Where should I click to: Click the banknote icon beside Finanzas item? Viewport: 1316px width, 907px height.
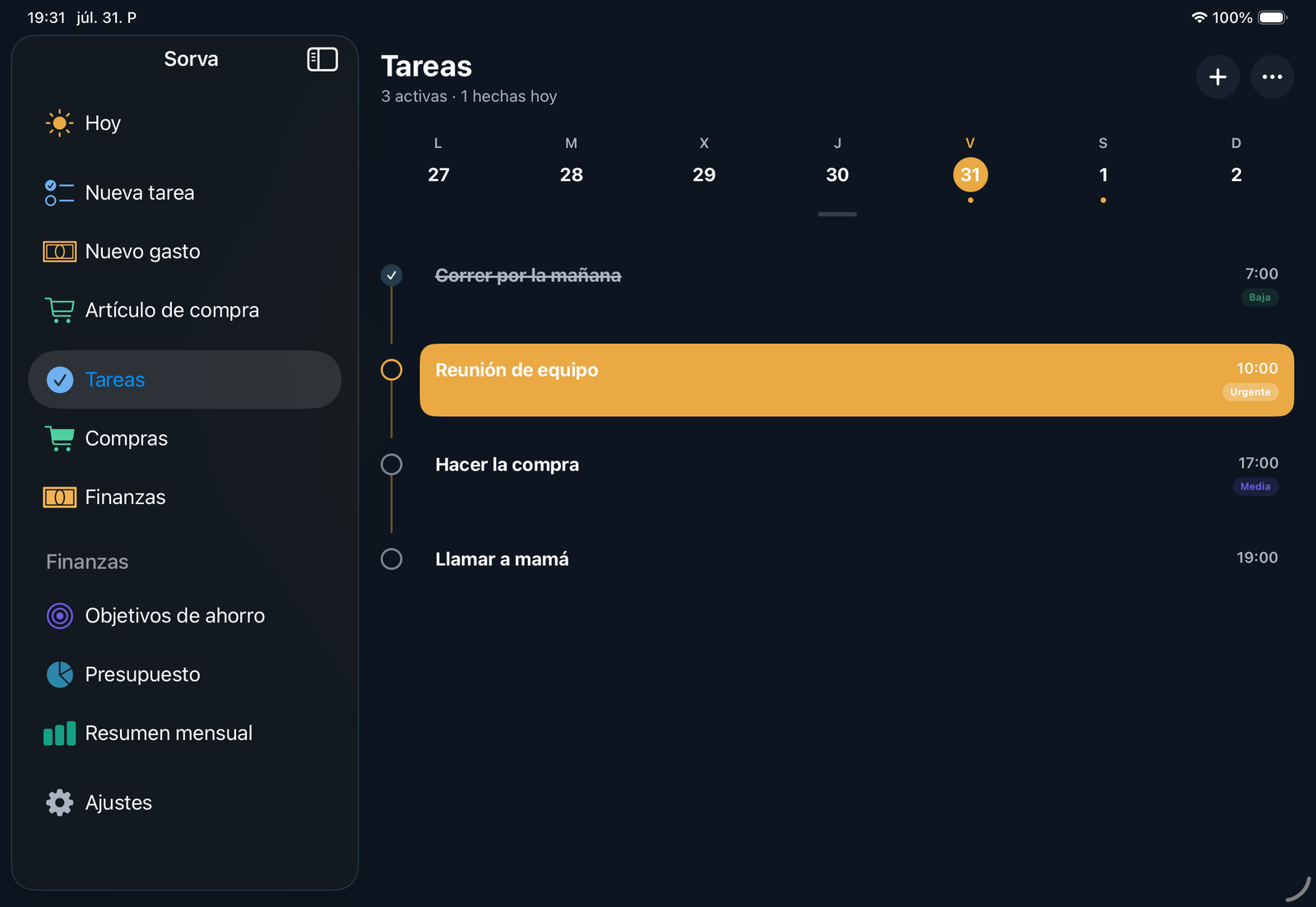tap(59, 497)
